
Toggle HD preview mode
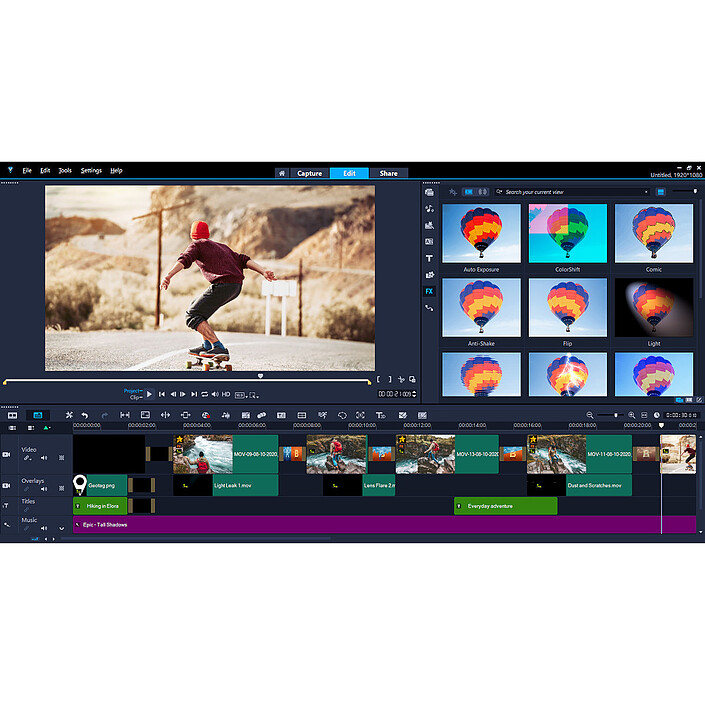tap(226, 394)
